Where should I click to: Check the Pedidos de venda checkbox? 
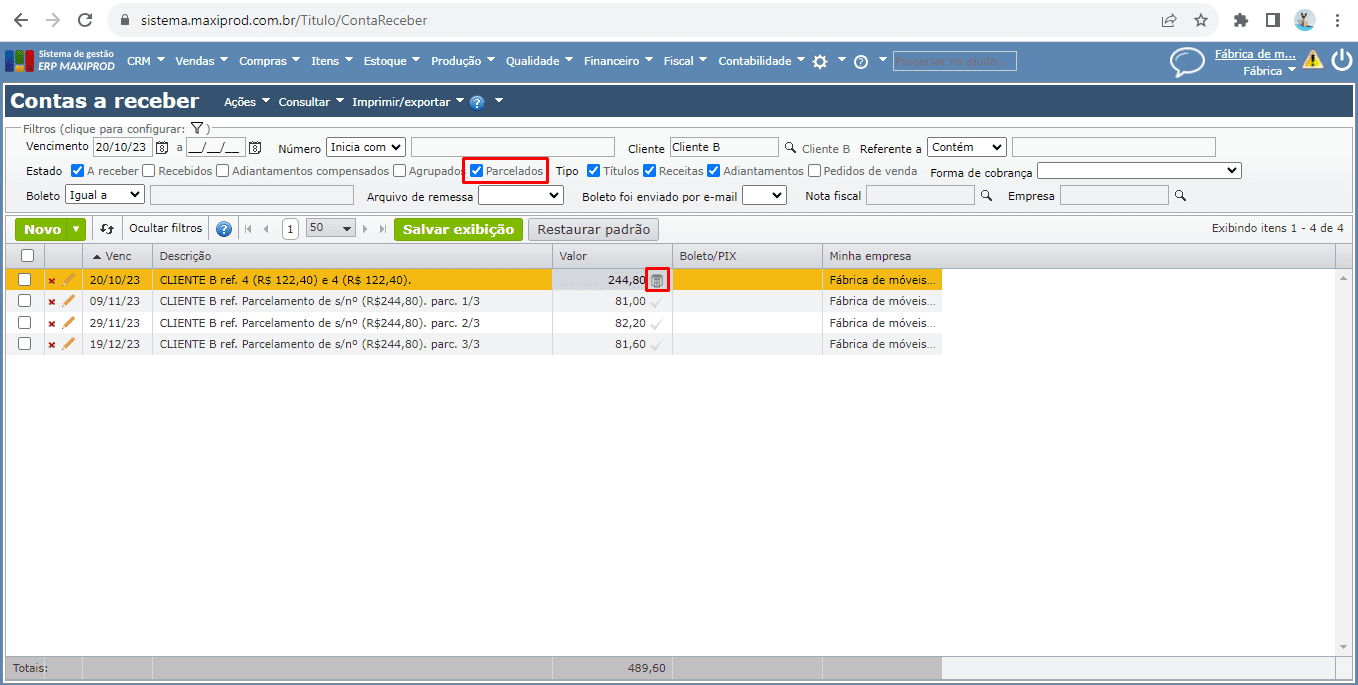click(815, 171)
